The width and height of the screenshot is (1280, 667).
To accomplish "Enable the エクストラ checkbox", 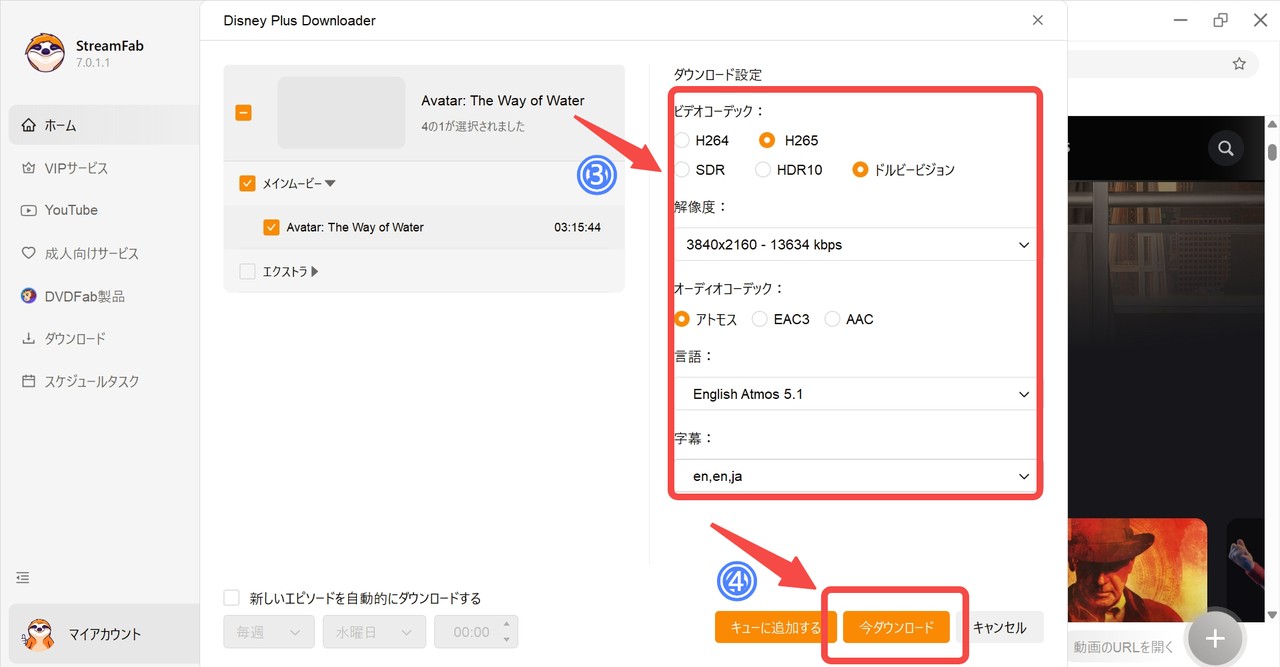I will click(x=247, y=271).
